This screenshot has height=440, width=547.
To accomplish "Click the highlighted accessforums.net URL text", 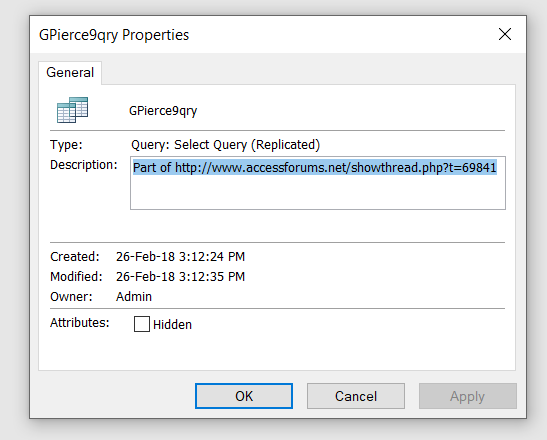I will (336, 168).
